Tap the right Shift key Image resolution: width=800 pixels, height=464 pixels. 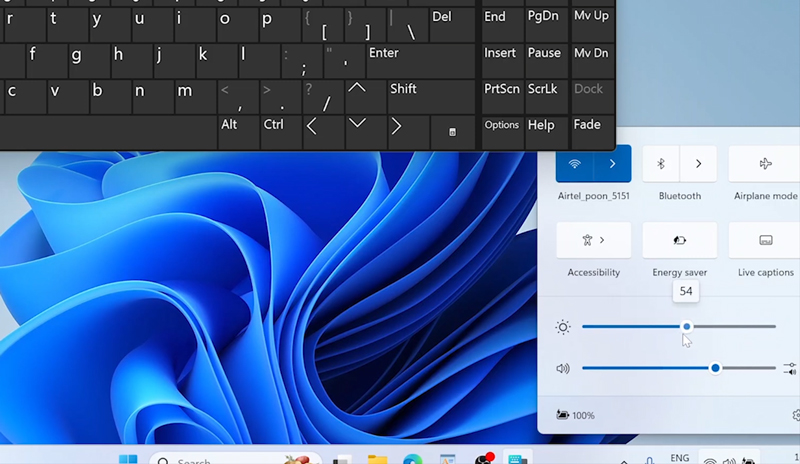432,96
